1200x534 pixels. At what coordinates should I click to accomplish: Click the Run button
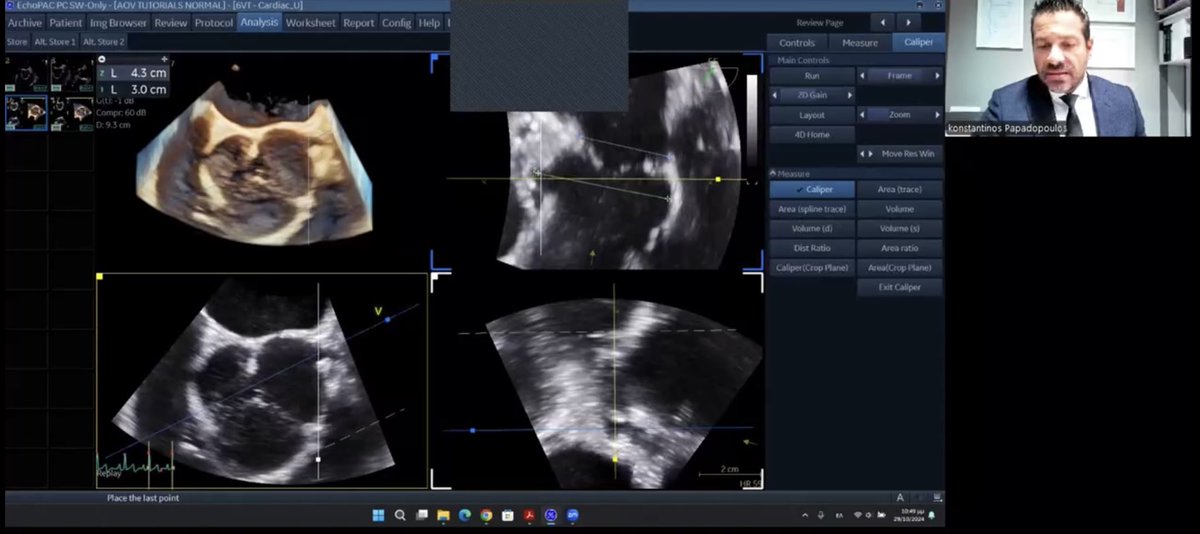point(813,75)
